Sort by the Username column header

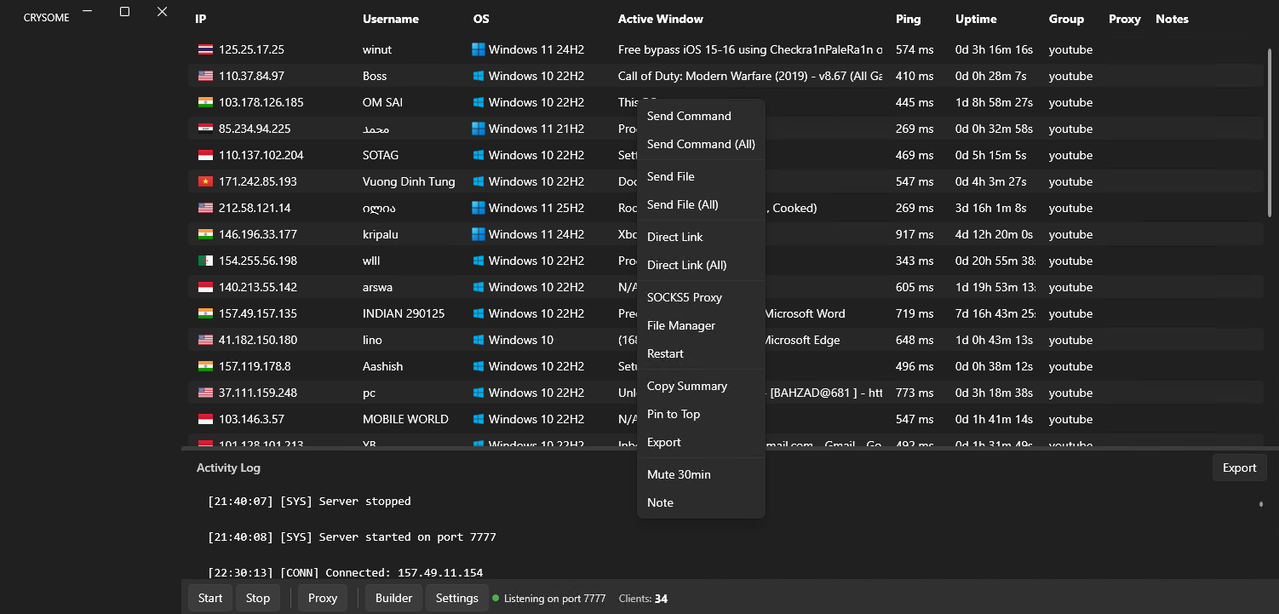[391, 19]
